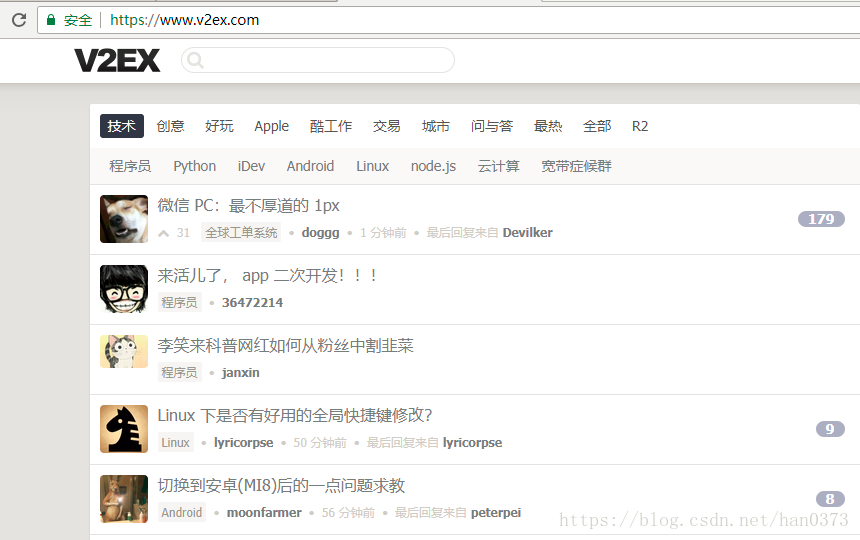Click the green secure padlock icon
The height and width of the screenshot is (540, 860).
tap(51, 20)
